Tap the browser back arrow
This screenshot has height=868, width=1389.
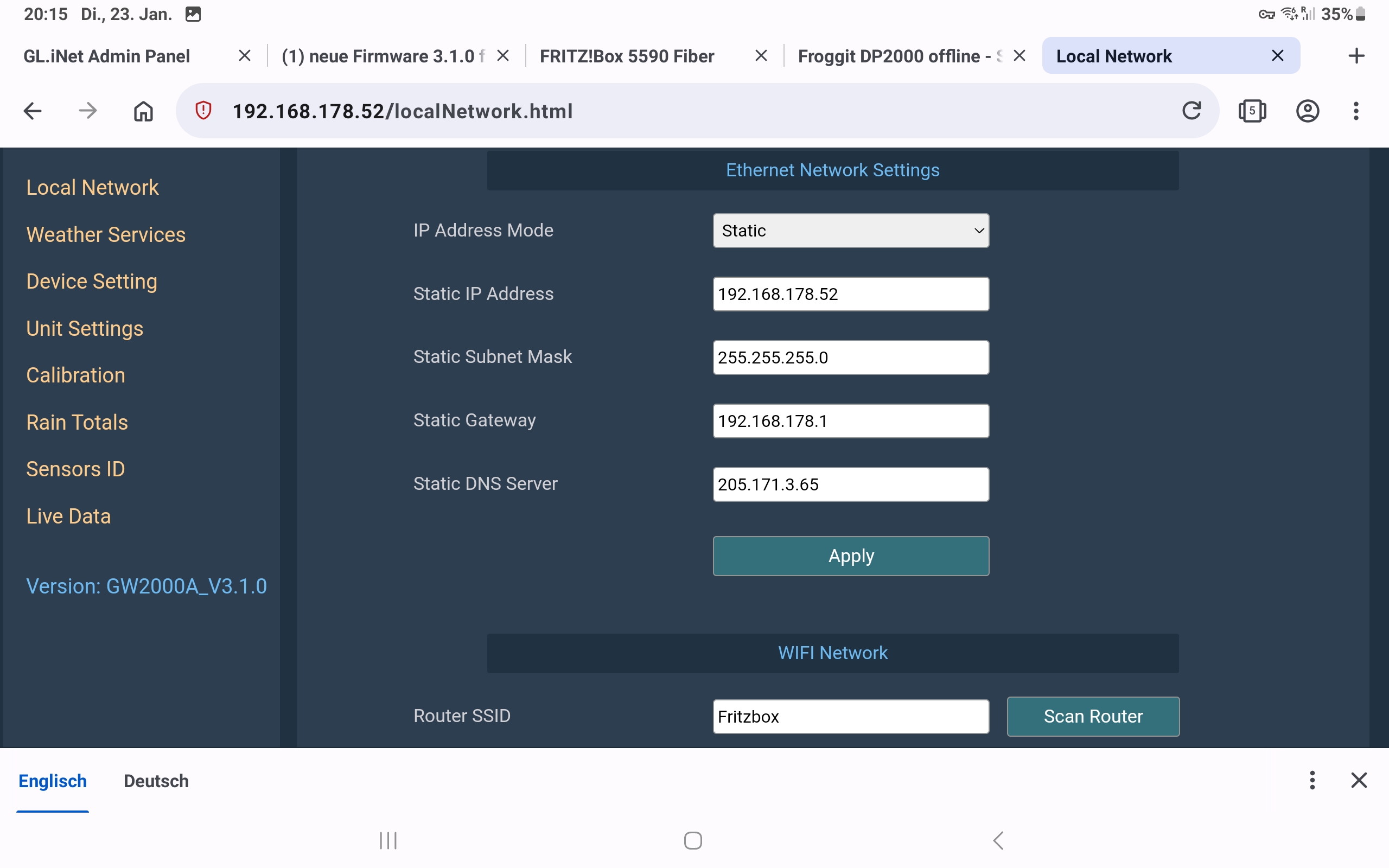click(x=33, y=111)
